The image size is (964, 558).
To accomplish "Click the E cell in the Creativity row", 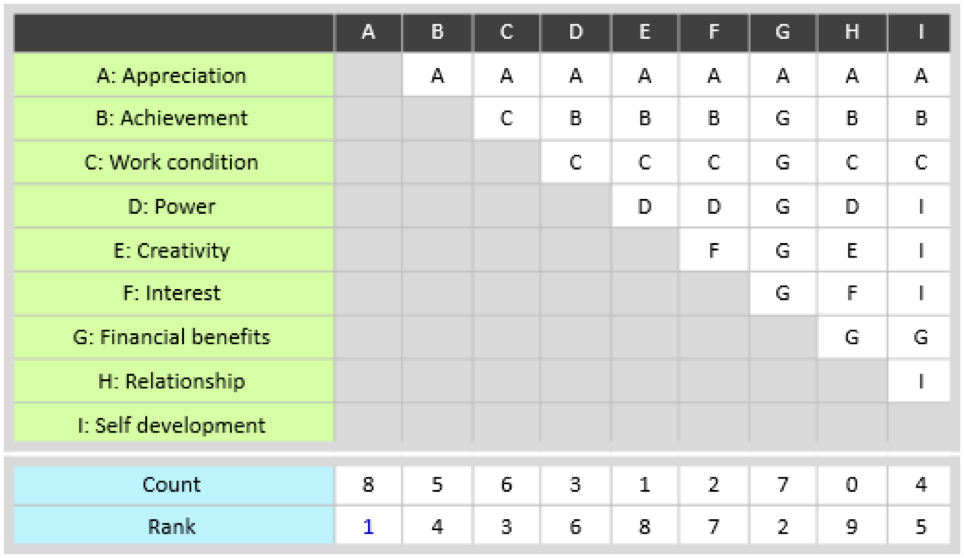I will click(851, 250).
